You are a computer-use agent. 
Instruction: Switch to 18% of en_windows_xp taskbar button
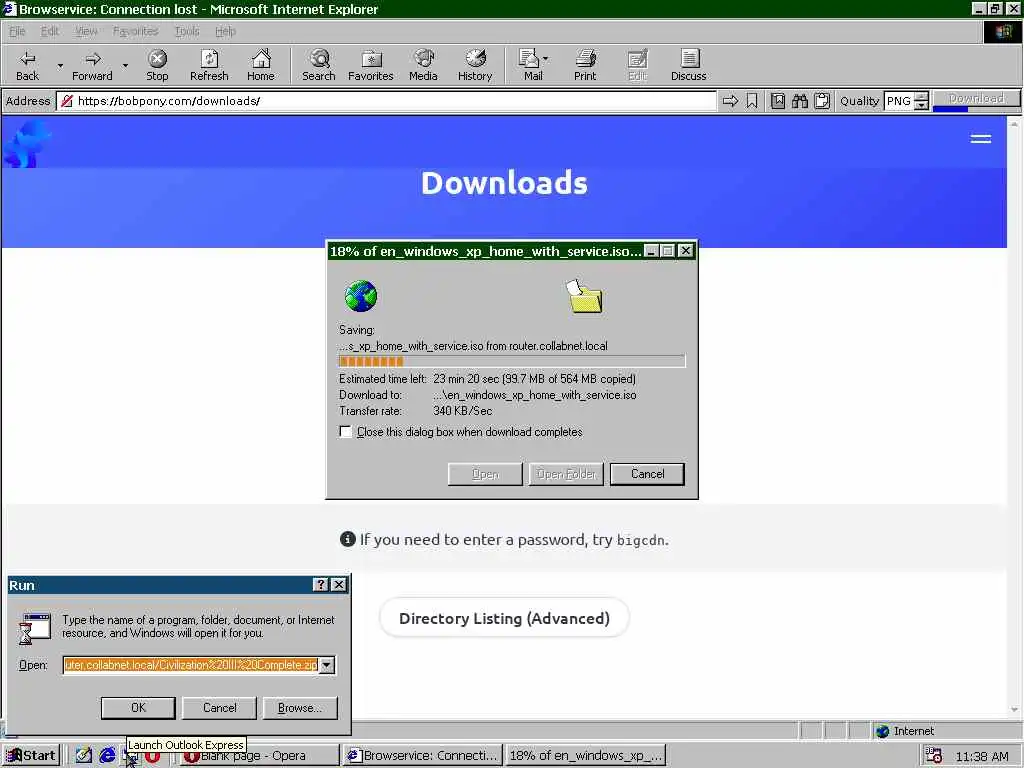[586, 756]
